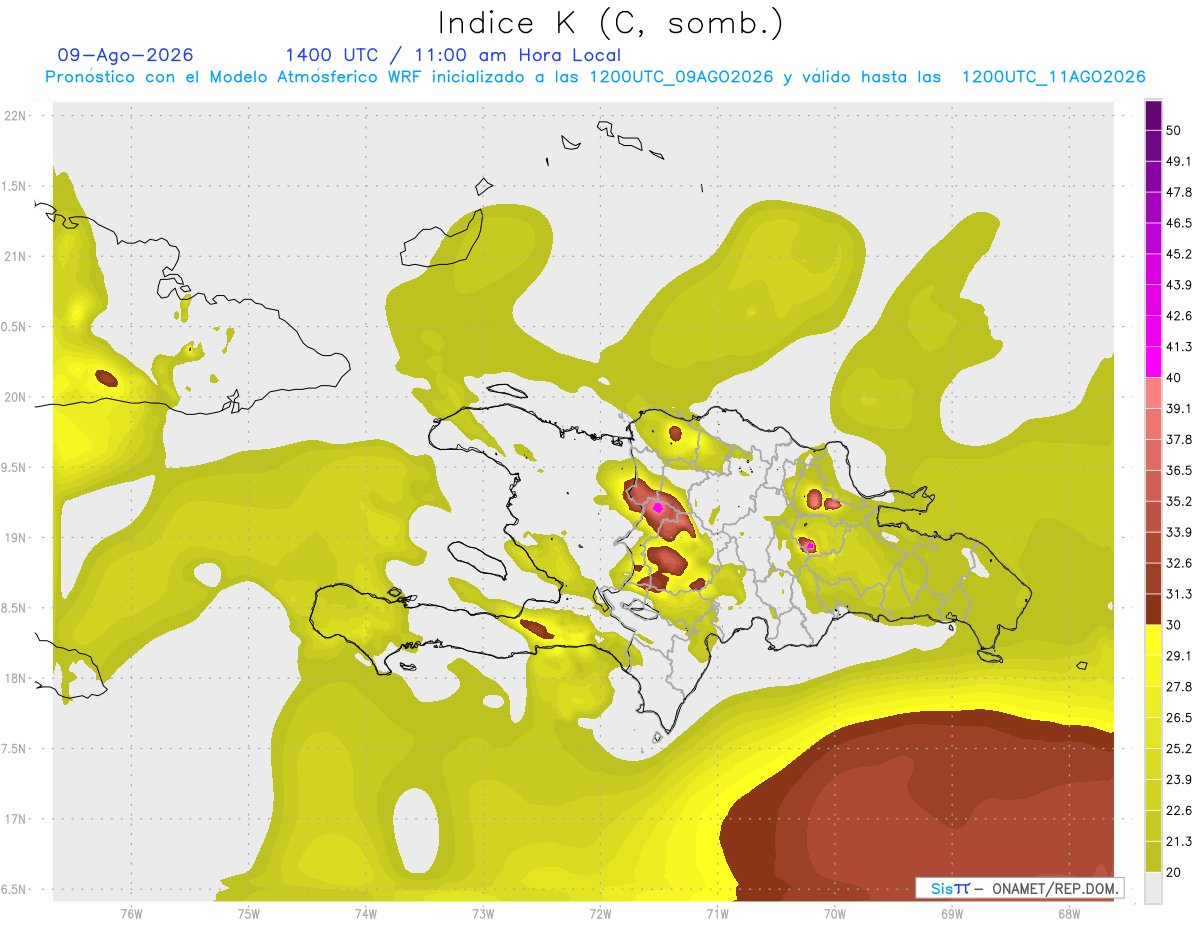Click the longitude label '70W'

pyautogui.click(x=835, y=913)
